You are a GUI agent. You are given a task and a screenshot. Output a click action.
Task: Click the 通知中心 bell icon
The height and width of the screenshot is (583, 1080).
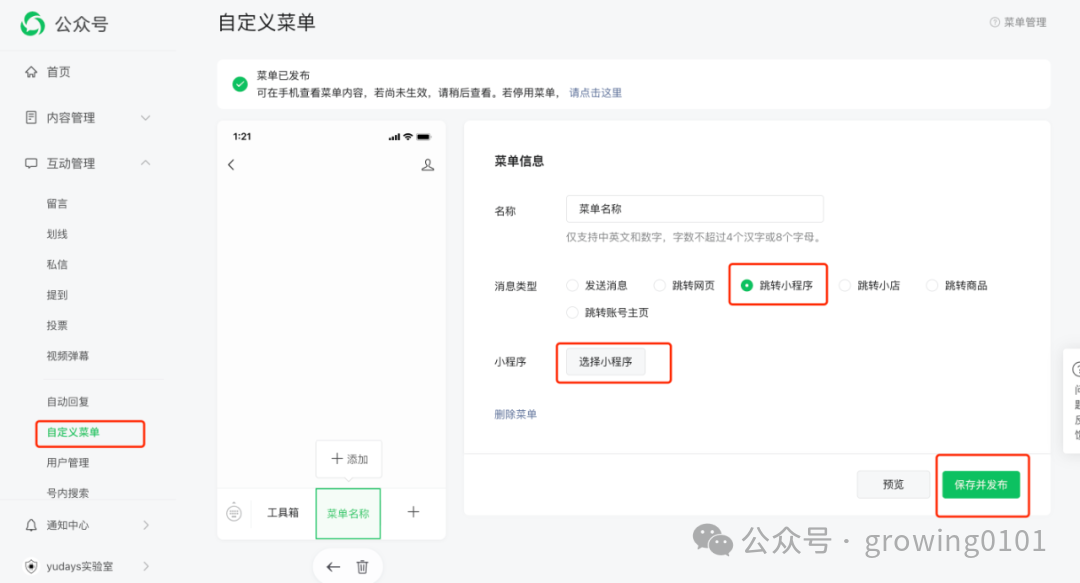point(31,524)
